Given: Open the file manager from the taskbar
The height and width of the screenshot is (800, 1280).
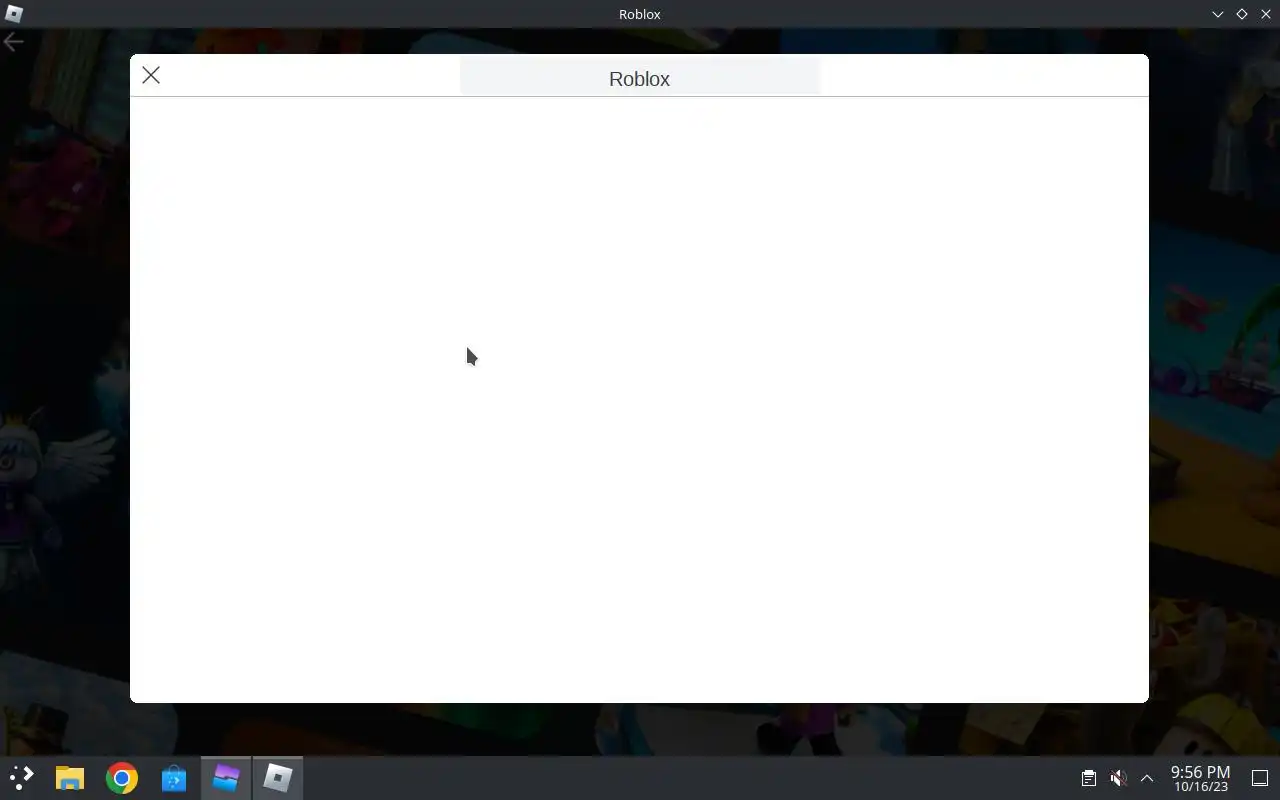Looking at the screenshot, I should [x=70, y=778].
